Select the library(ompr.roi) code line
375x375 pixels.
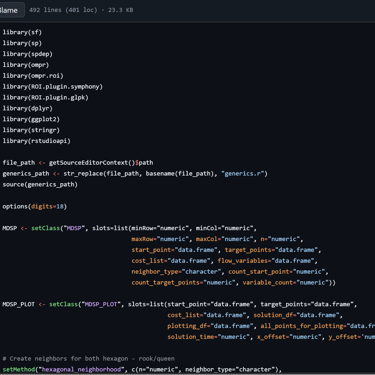pos(33,76)
